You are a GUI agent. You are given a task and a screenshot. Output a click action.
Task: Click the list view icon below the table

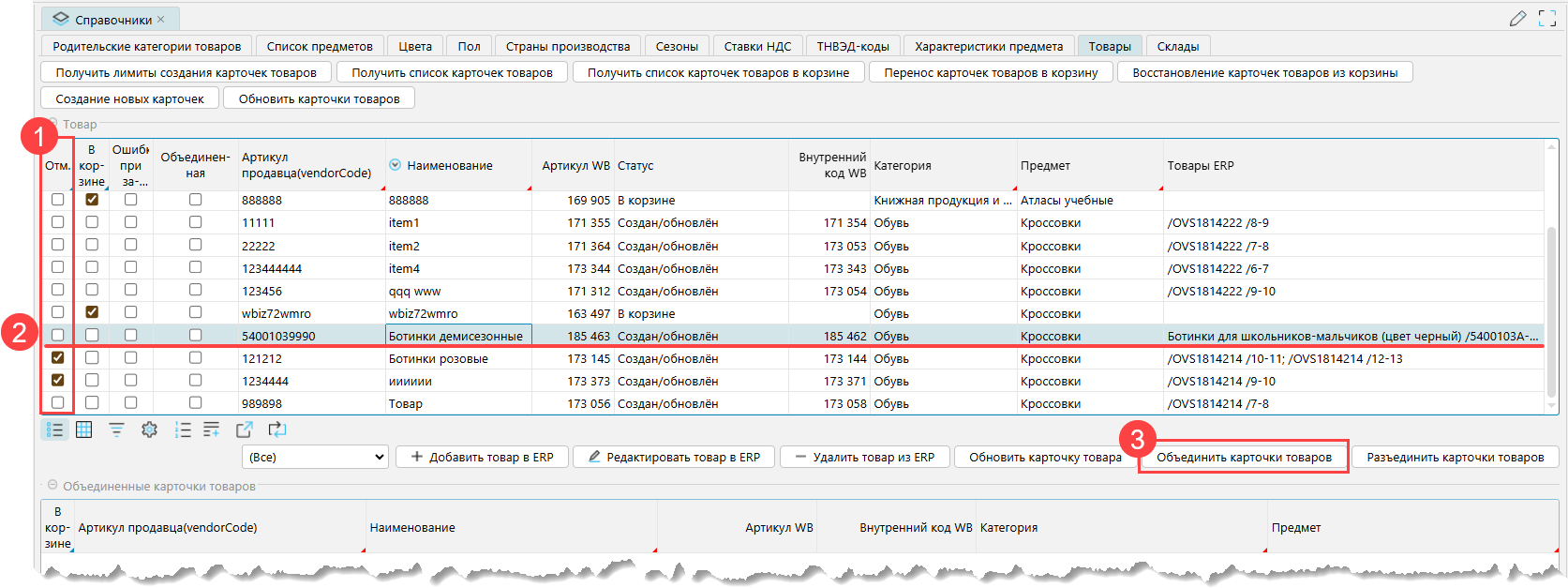(55, 430)
